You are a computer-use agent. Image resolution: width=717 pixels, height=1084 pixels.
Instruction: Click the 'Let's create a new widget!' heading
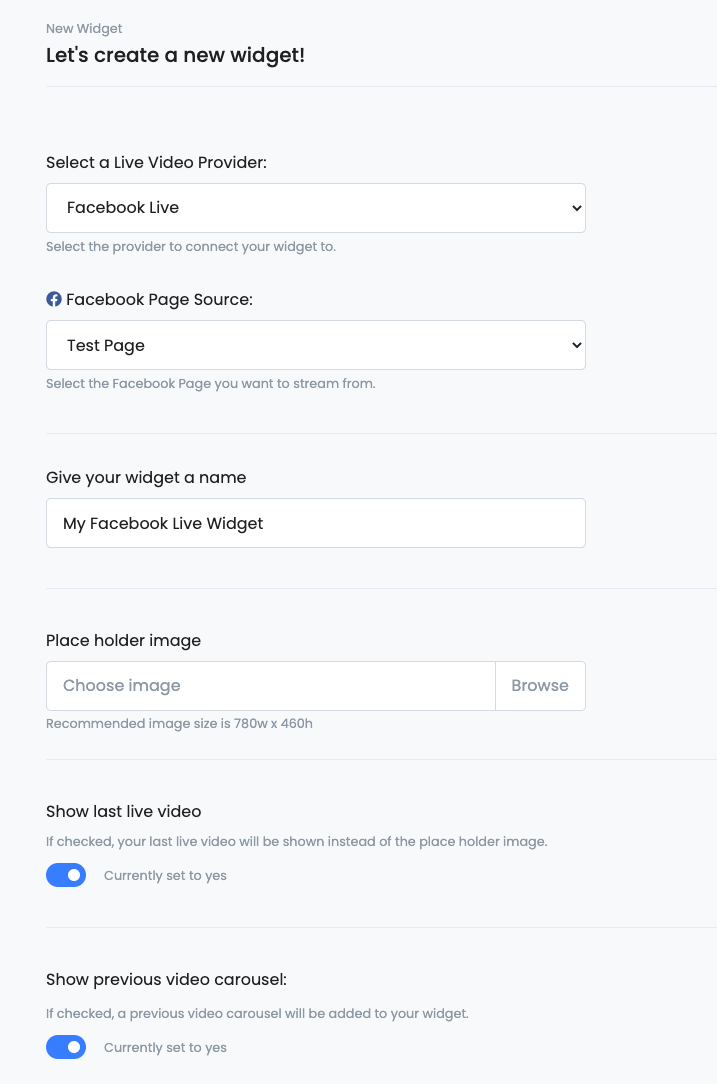tap(176, 55)
